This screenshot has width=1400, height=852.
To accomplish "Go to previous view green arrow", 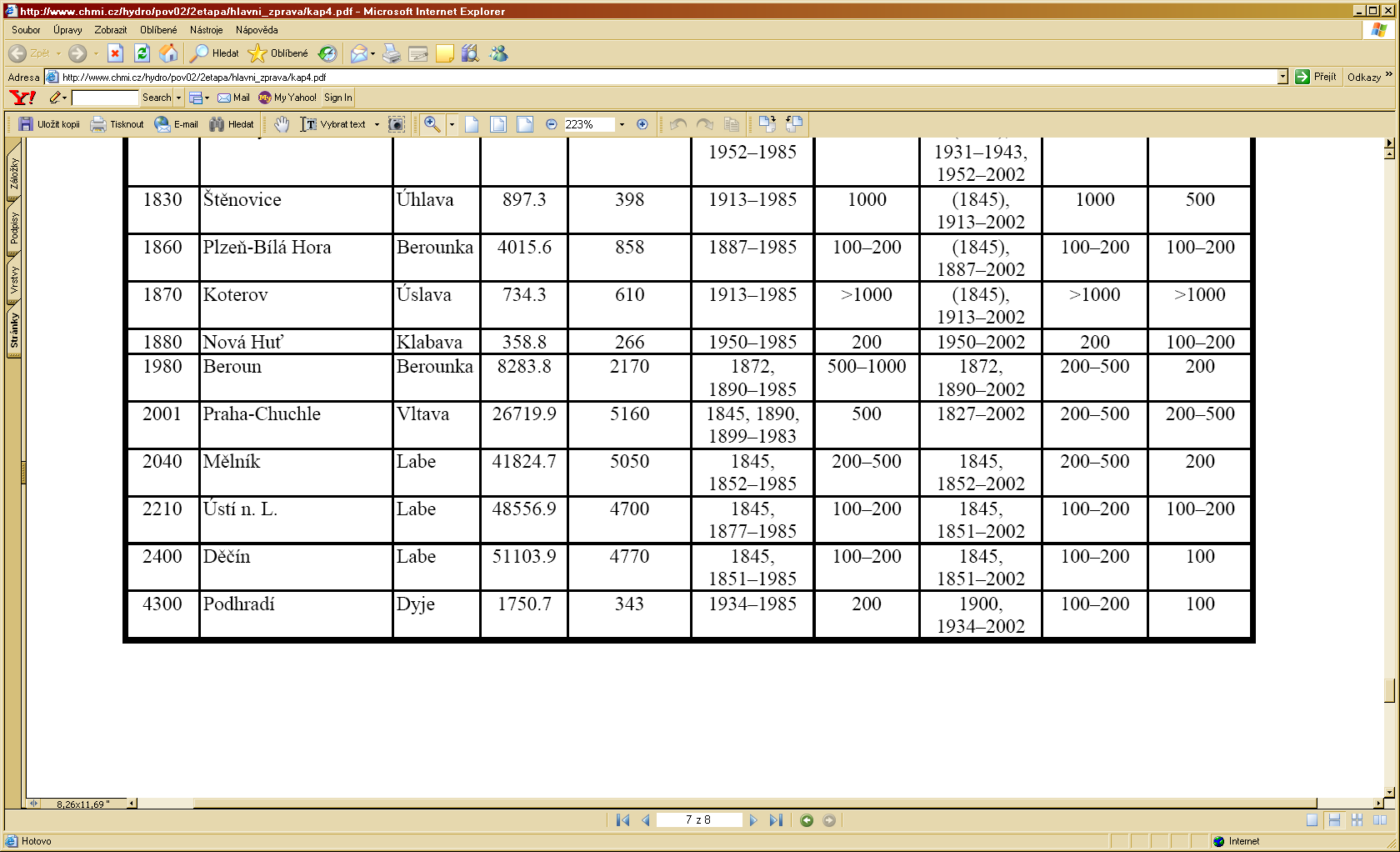I will coord(807,820).
